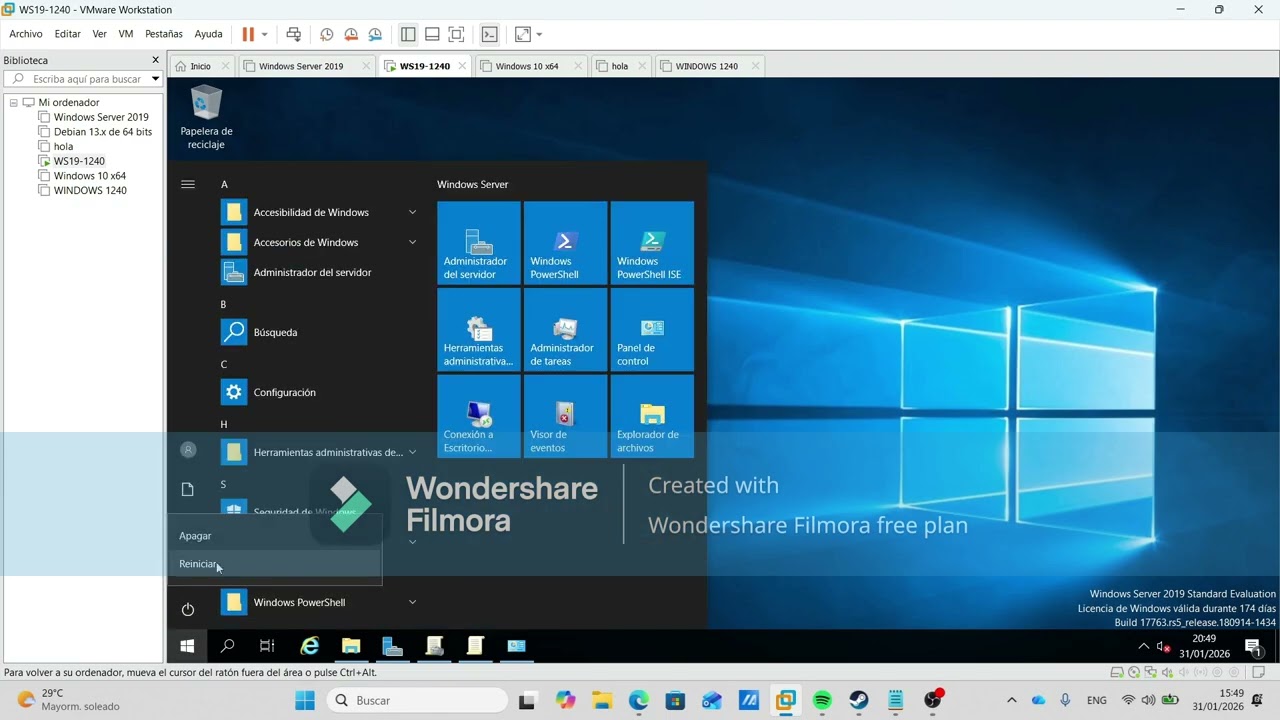Open the Windows PowerShell ISE tile
This screenshot has height=720, width=1280.
point(652,243)
